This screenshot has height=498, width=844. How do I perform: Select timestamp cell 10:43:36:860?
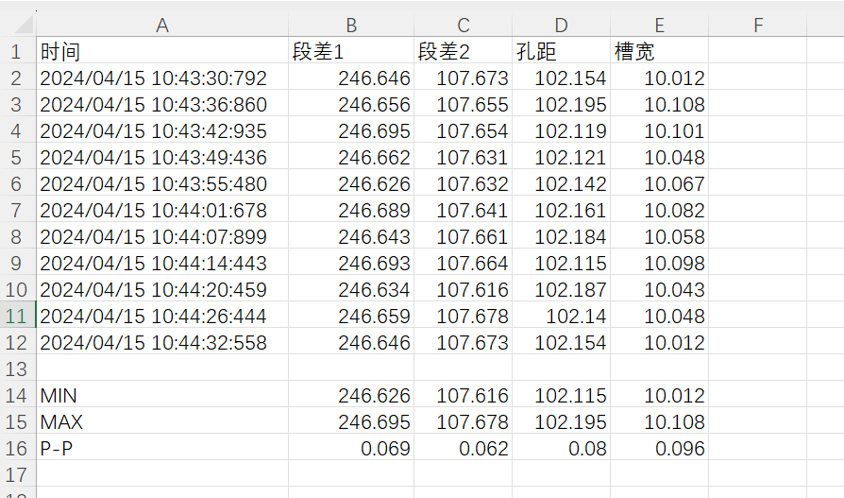point(162,104)
